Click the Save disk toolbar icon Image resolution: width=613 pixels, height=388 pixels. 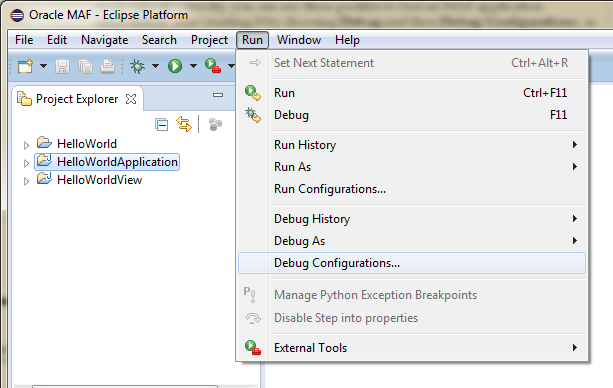click(63, 66)
